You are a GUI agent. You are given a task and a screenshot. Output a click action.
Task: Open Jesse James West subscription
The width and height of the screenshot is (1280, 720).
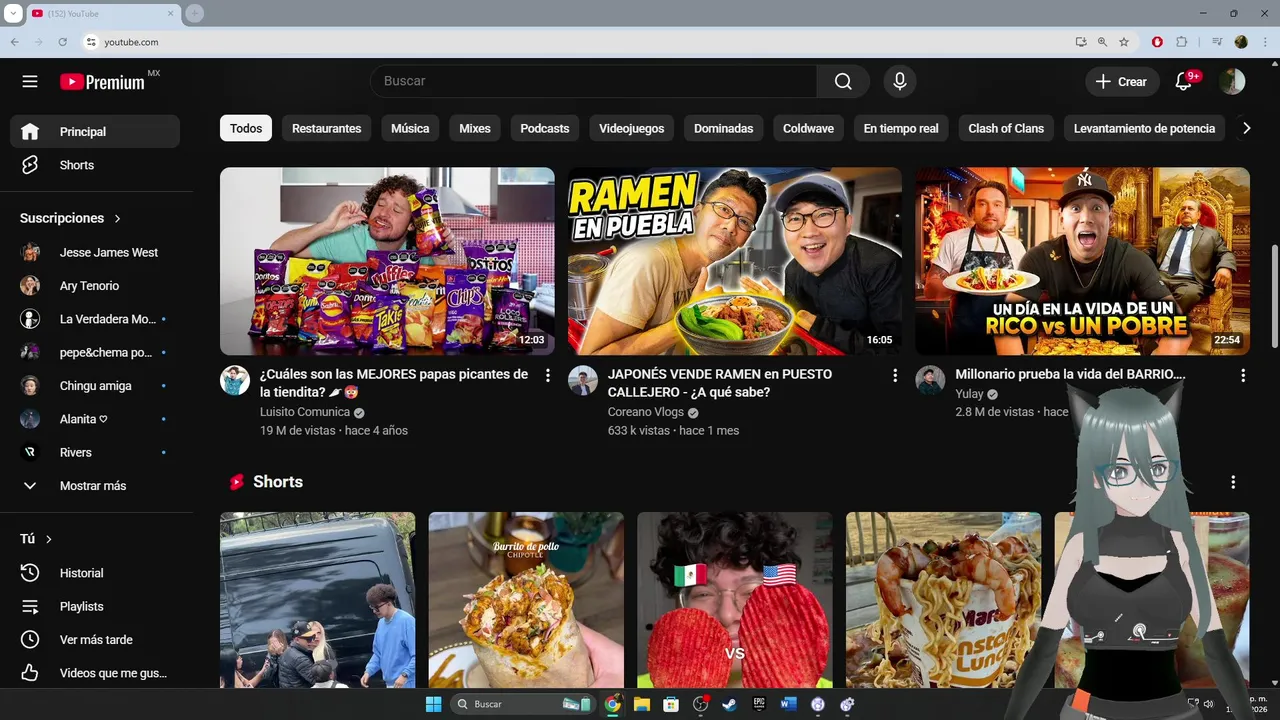click(x=95, y=252)
